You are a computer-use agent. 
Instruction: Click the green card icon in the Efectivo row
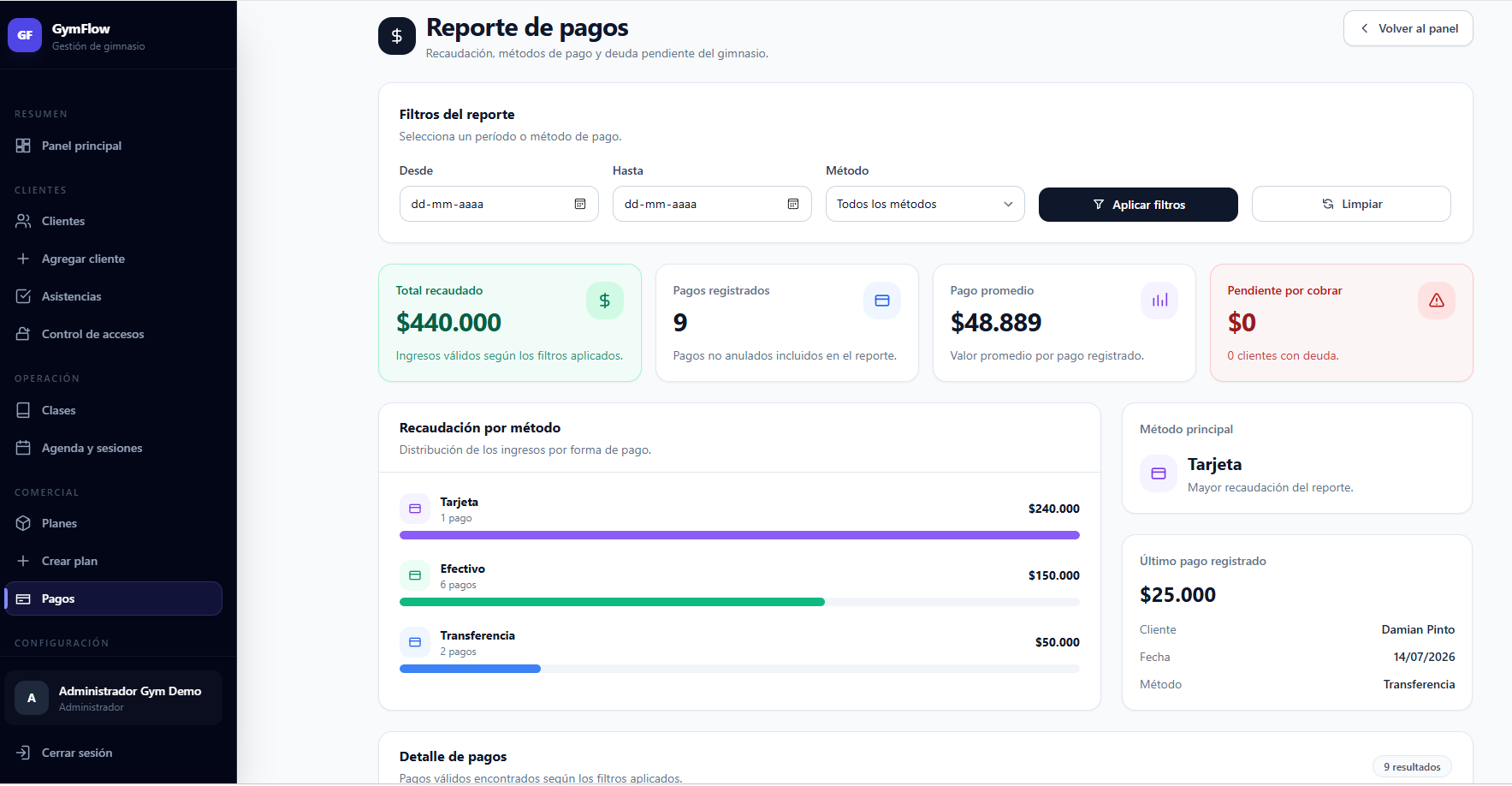415,575
